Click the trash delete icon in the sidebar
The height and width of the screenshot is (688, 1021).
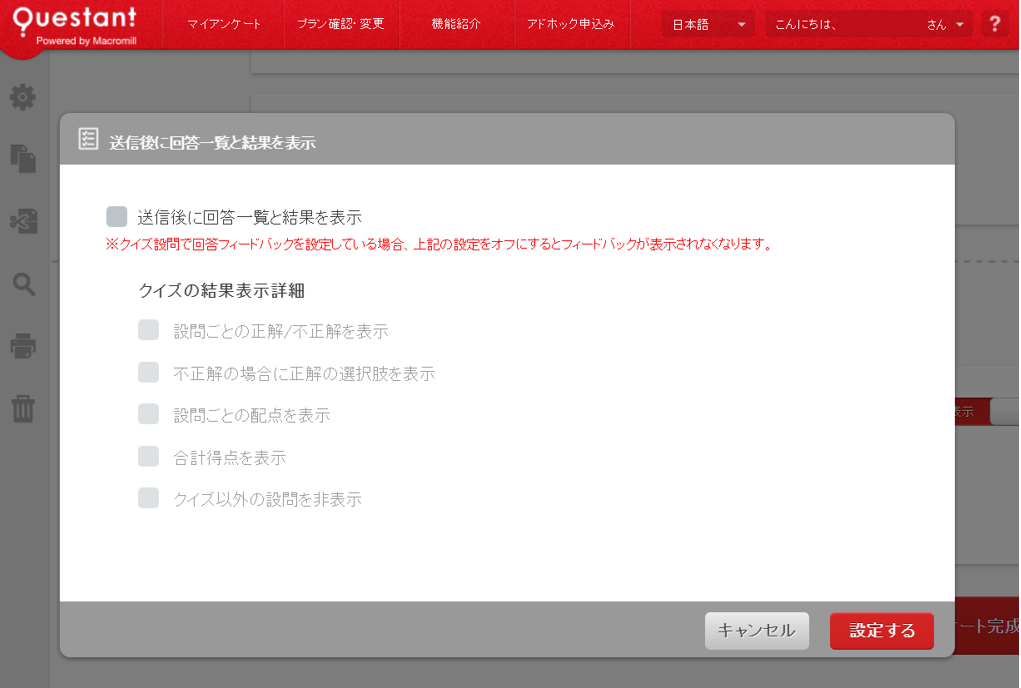tap(23, 410)
